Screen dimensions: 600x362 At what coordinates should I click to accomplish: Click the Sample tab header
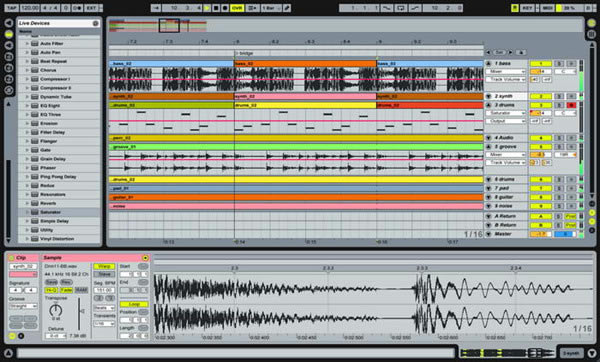point(95,258)
